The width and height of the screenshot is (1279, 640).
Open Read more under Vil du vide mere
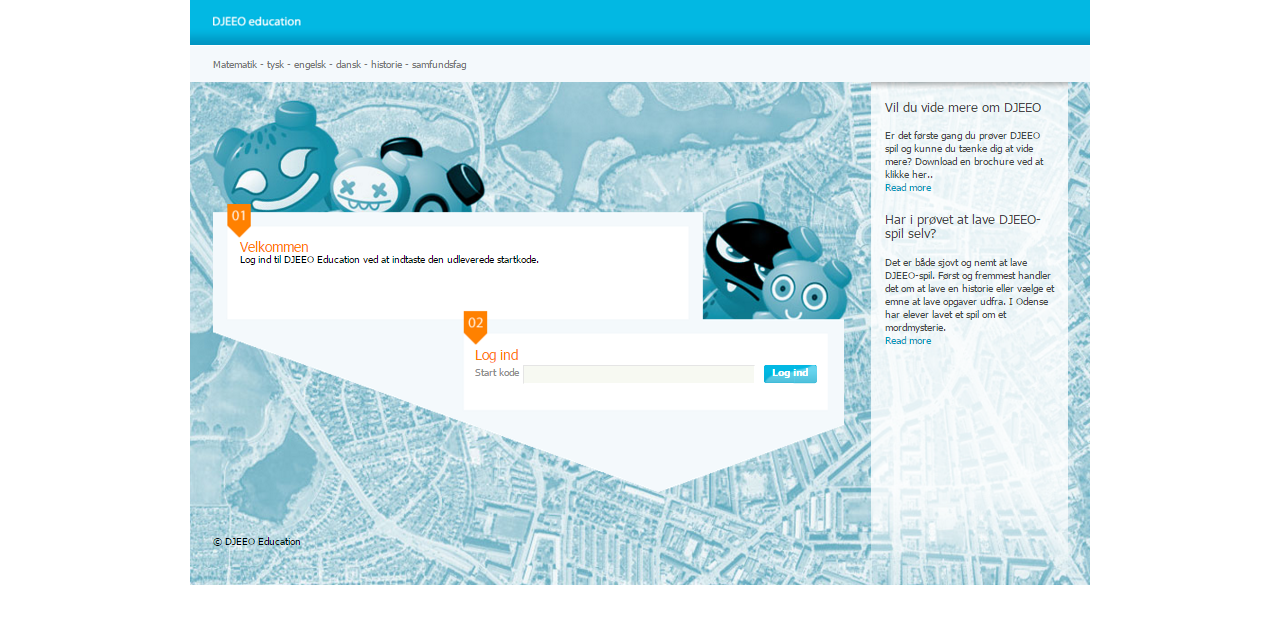point(908,188)
